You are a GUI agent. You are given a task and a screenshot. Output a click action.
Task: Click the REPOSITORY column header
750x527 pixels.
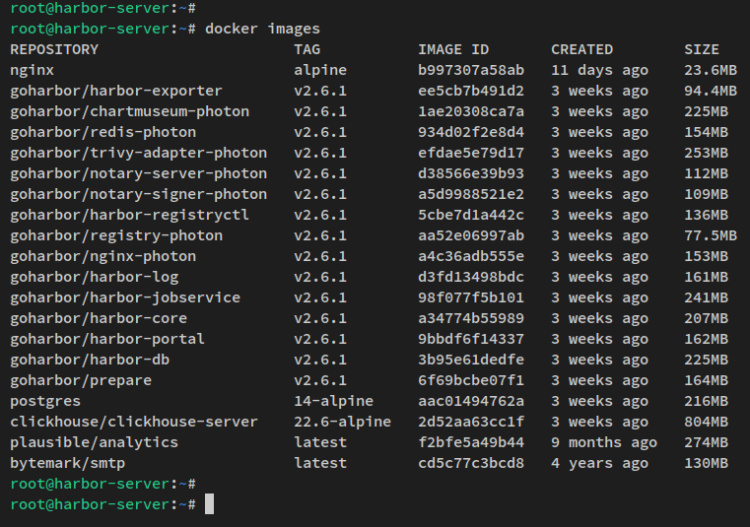click(54, 49)
